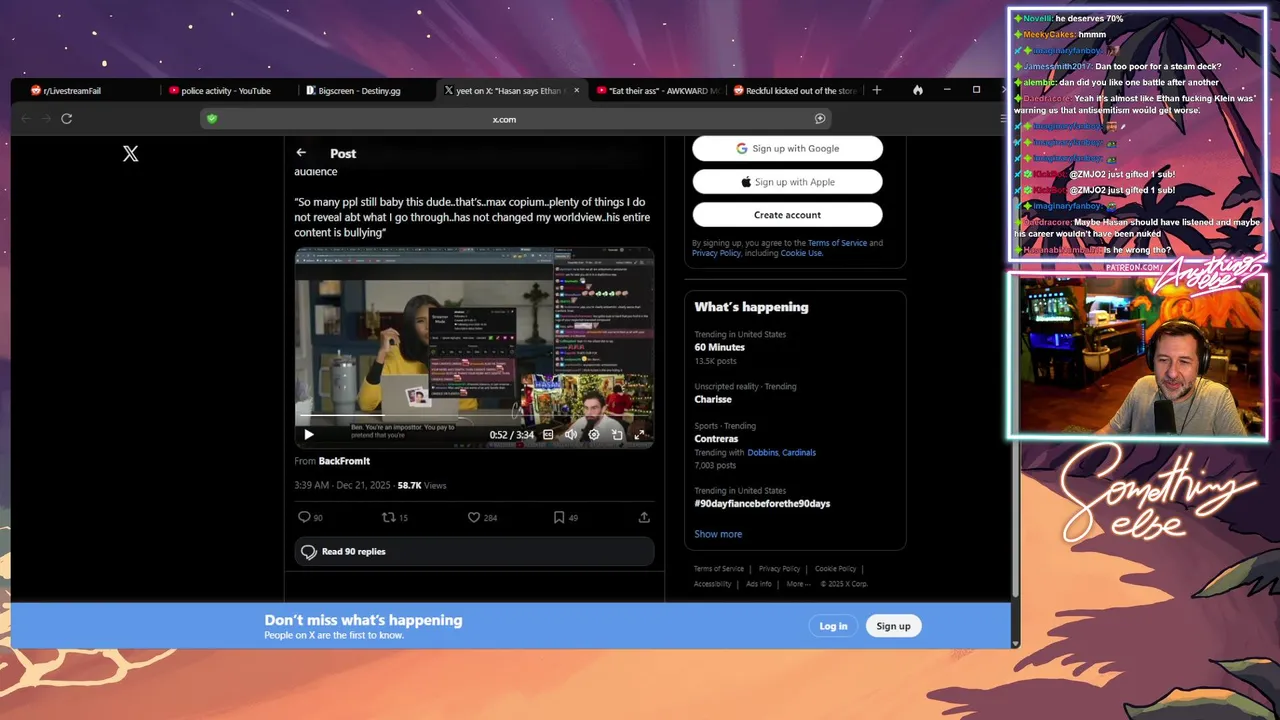Open the Terms of Service link in signup text
1280x720 pixels.
837,243
